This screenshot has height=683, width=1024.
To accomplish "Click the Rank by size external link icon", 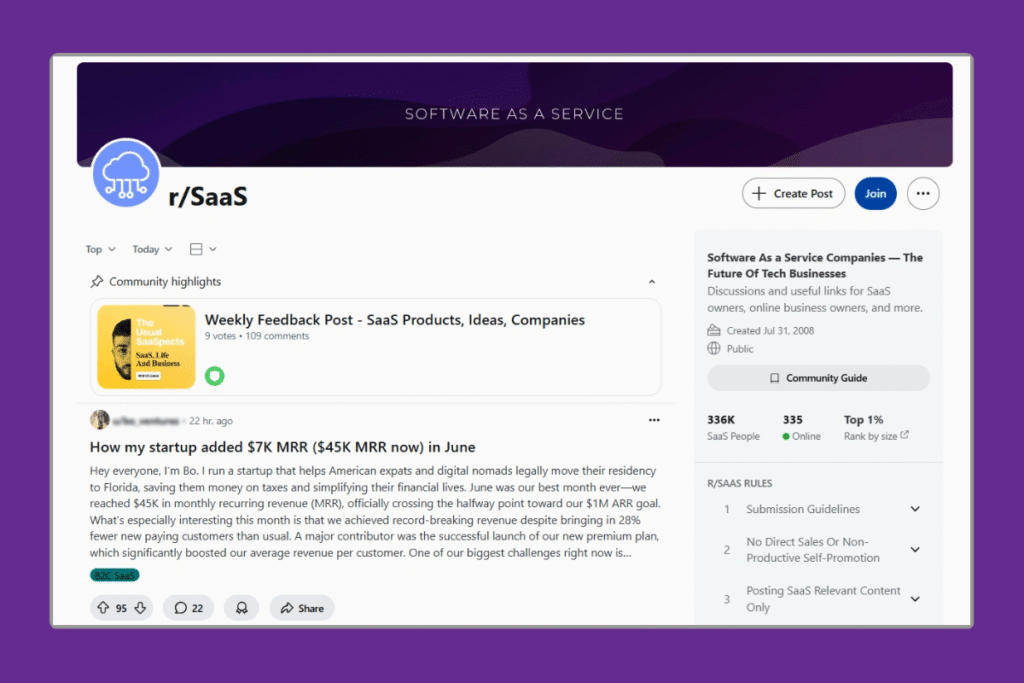I will [x=905, y=436].
